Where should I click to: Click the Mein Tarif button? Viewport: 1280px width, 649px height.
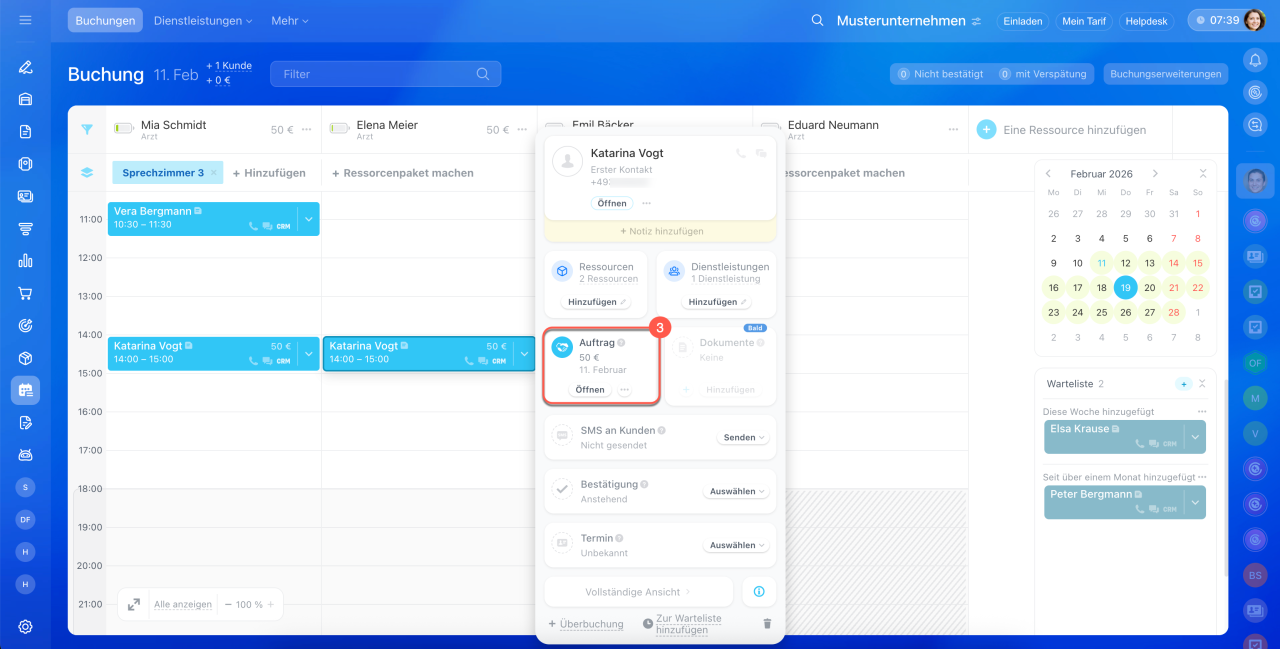1085,21
